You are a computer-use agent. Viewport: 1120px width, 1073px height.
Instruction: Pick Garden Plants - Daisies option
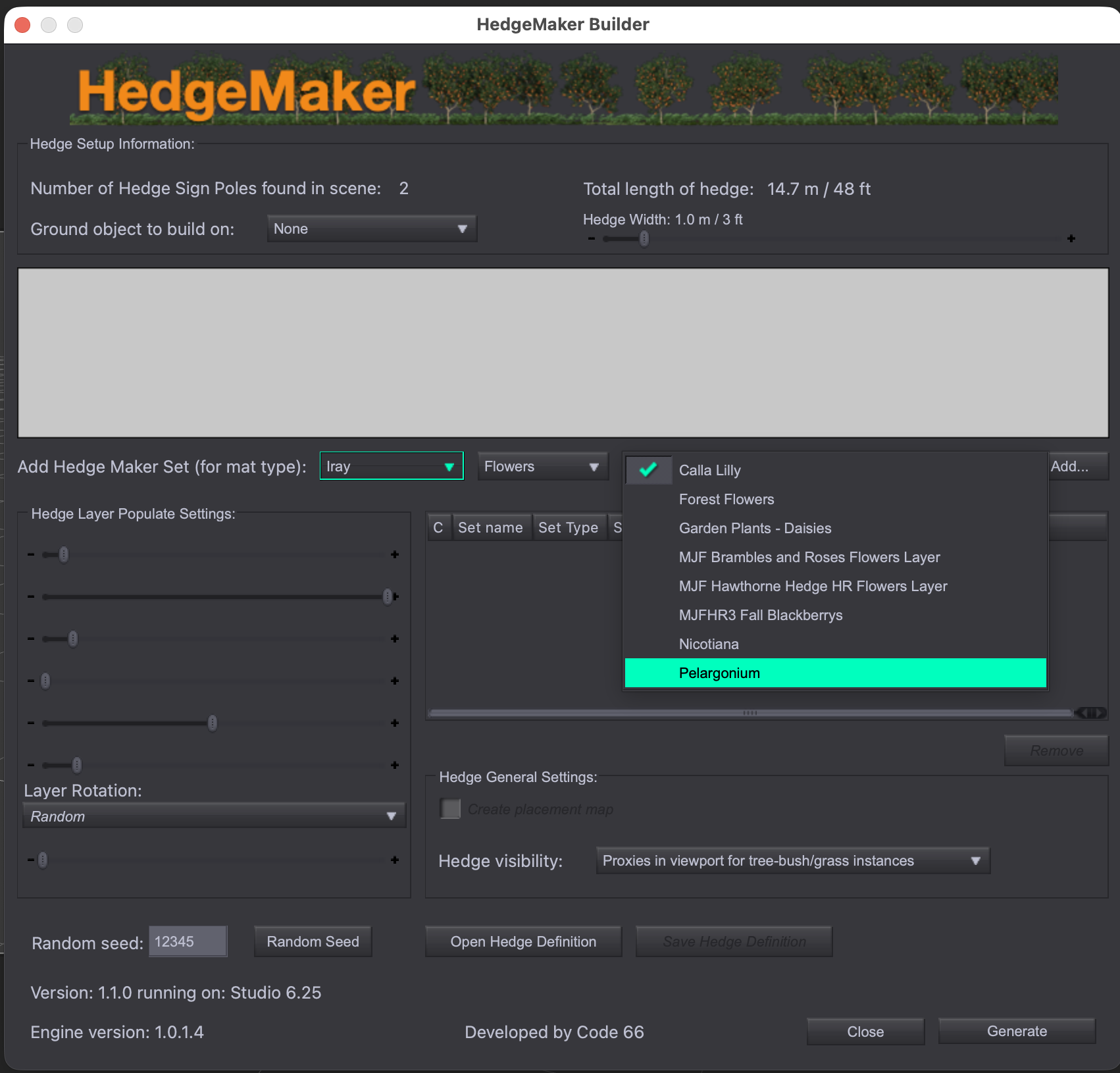836,528
